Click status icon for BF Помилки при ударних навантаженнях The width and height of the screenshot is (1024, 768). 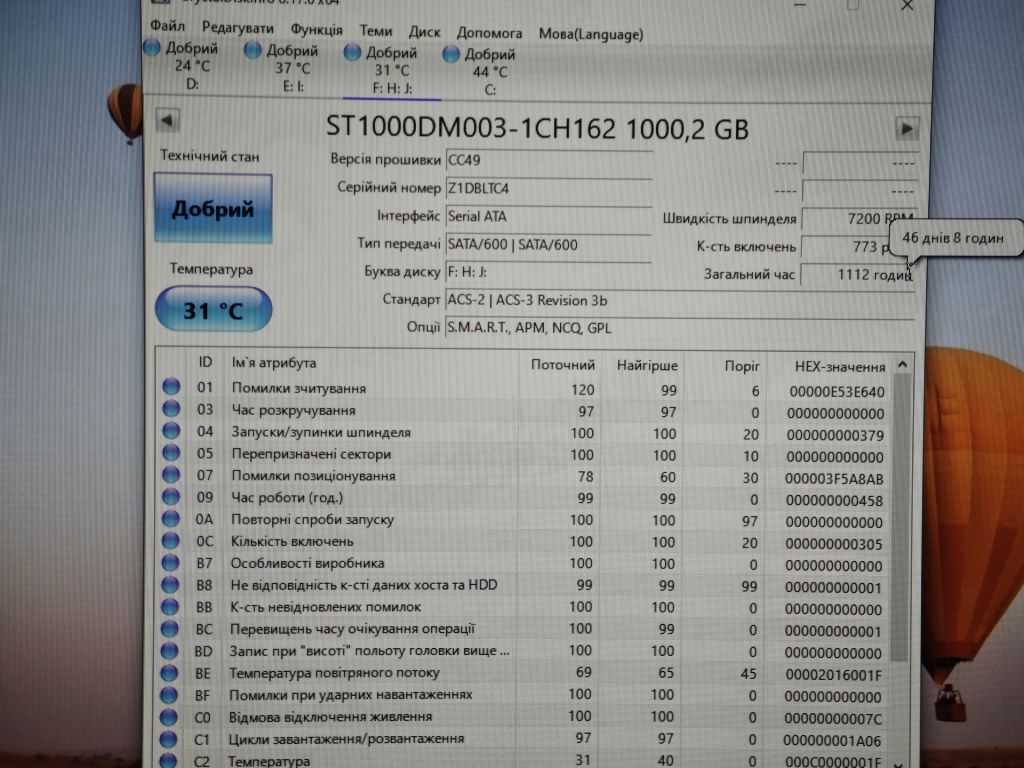[x=169, y=695]
